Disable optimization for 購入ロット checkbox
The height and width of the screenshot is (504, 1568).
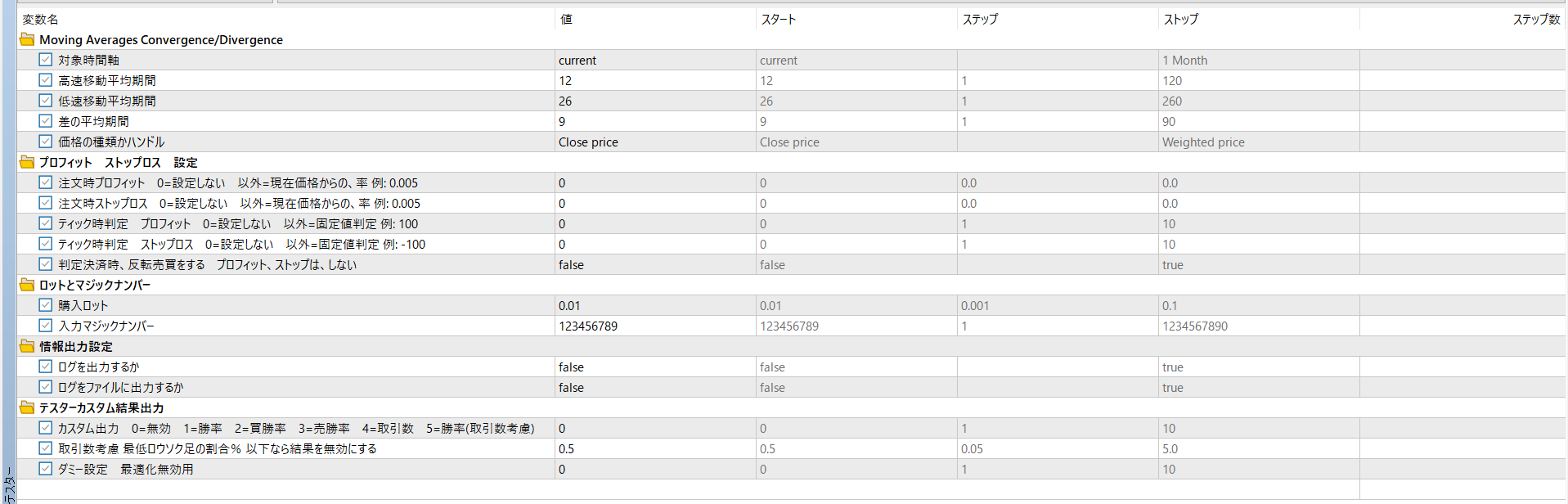(46, 305)
